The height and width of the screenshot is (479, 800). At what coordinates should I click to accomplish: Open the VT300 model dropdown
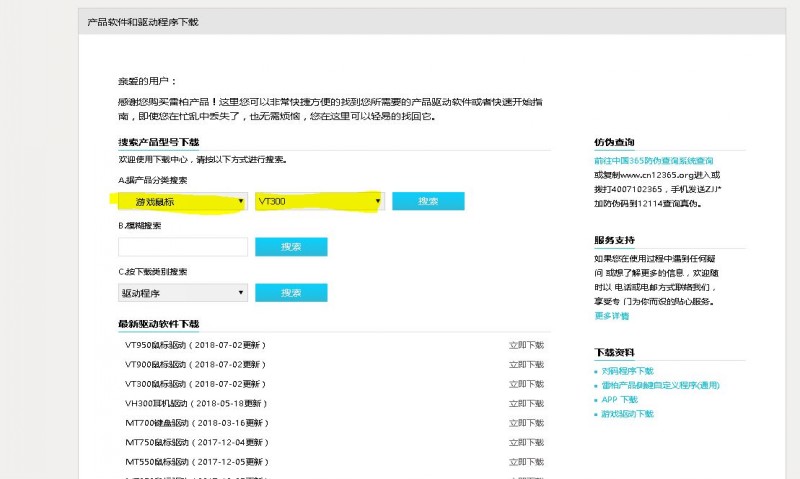point(320,201)
